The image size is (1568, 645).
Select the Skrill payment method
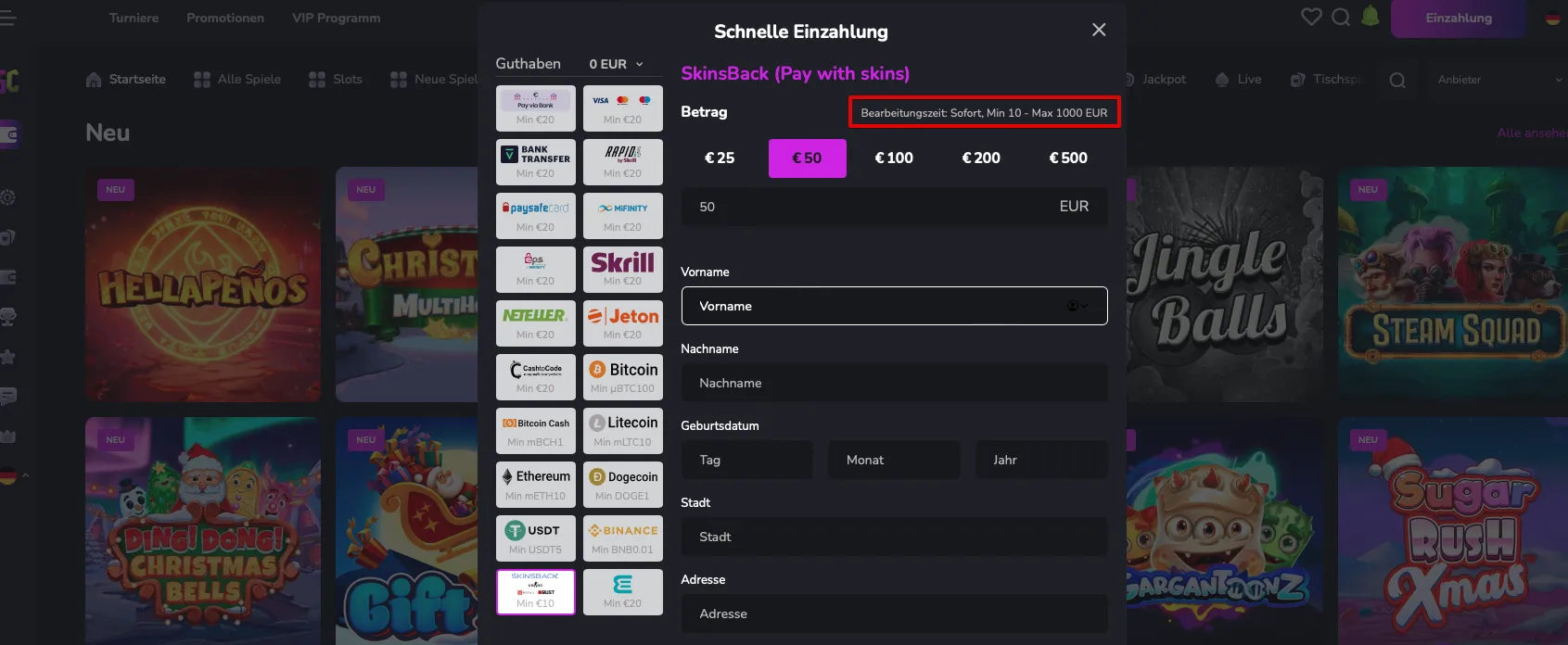coord(622,269)
